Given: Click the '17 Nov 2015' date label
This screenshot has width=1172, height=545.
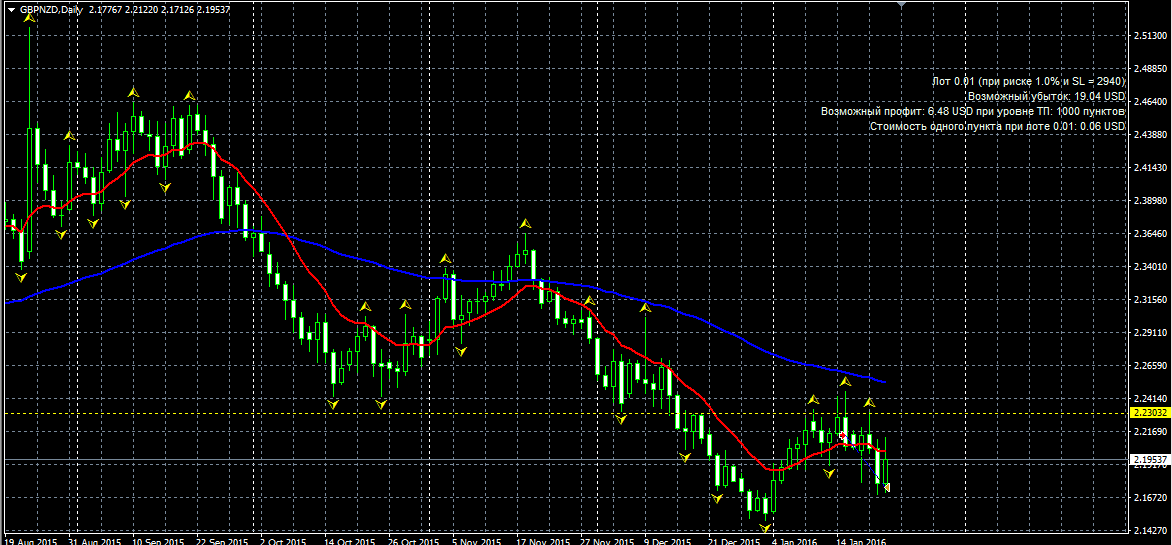Looking at the screenshot, I should (x=542, y=541).
